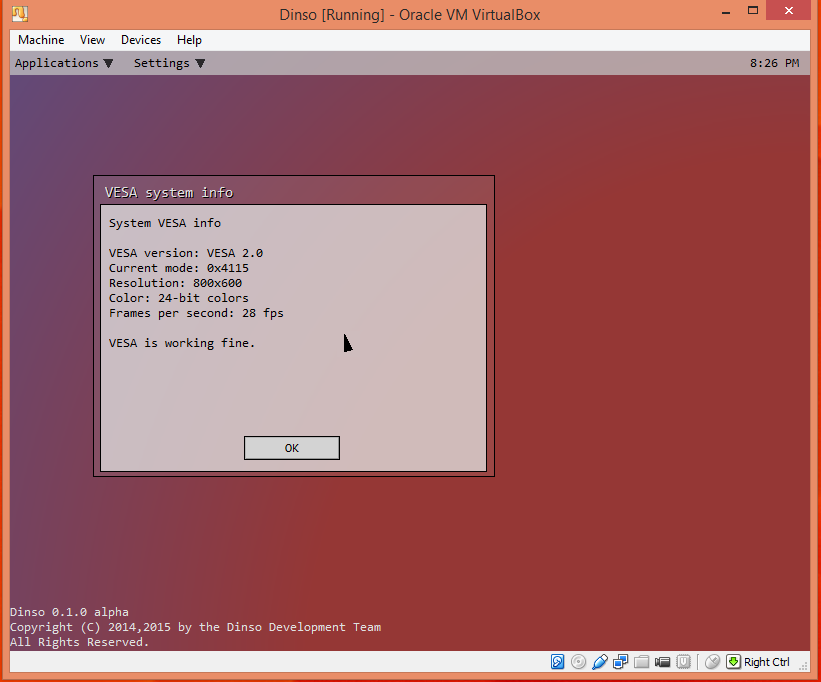
Task: Click the optical disc status icon
Action: 578,662
